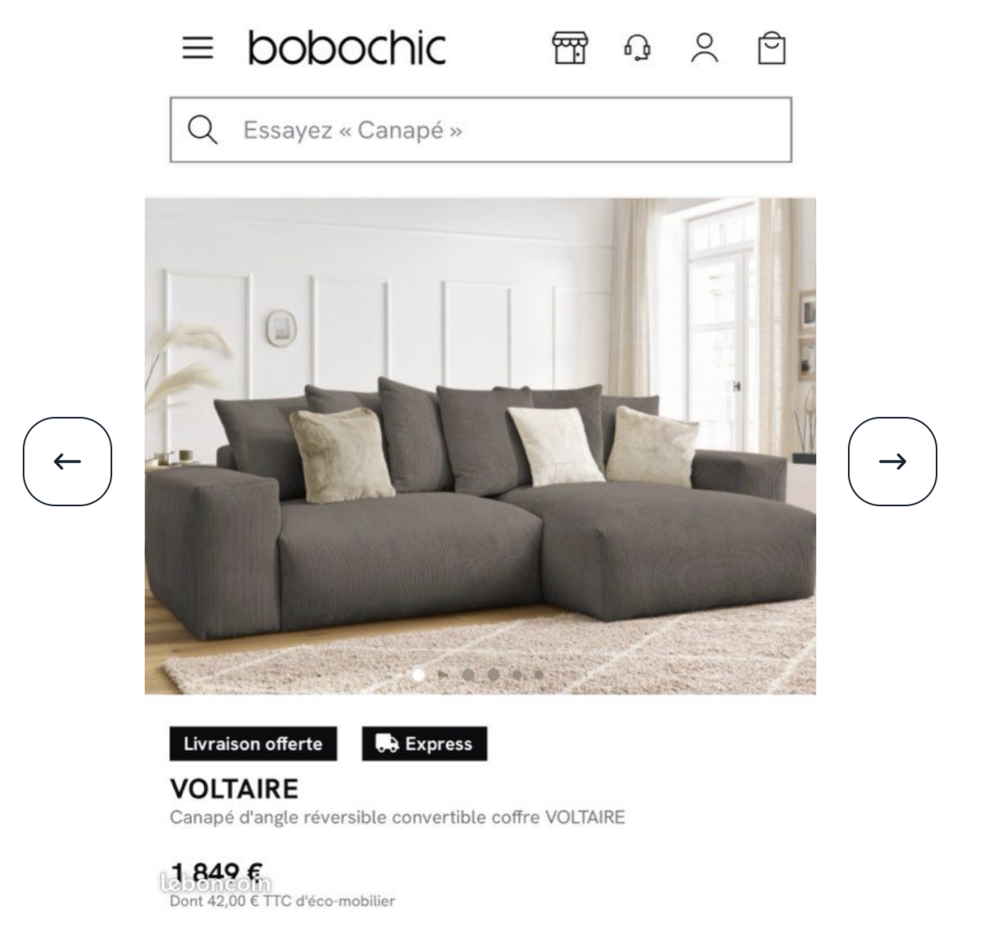Screen dimensions: 1000x941
Task: Open the store locator icon
Action: tap(570, 48)
